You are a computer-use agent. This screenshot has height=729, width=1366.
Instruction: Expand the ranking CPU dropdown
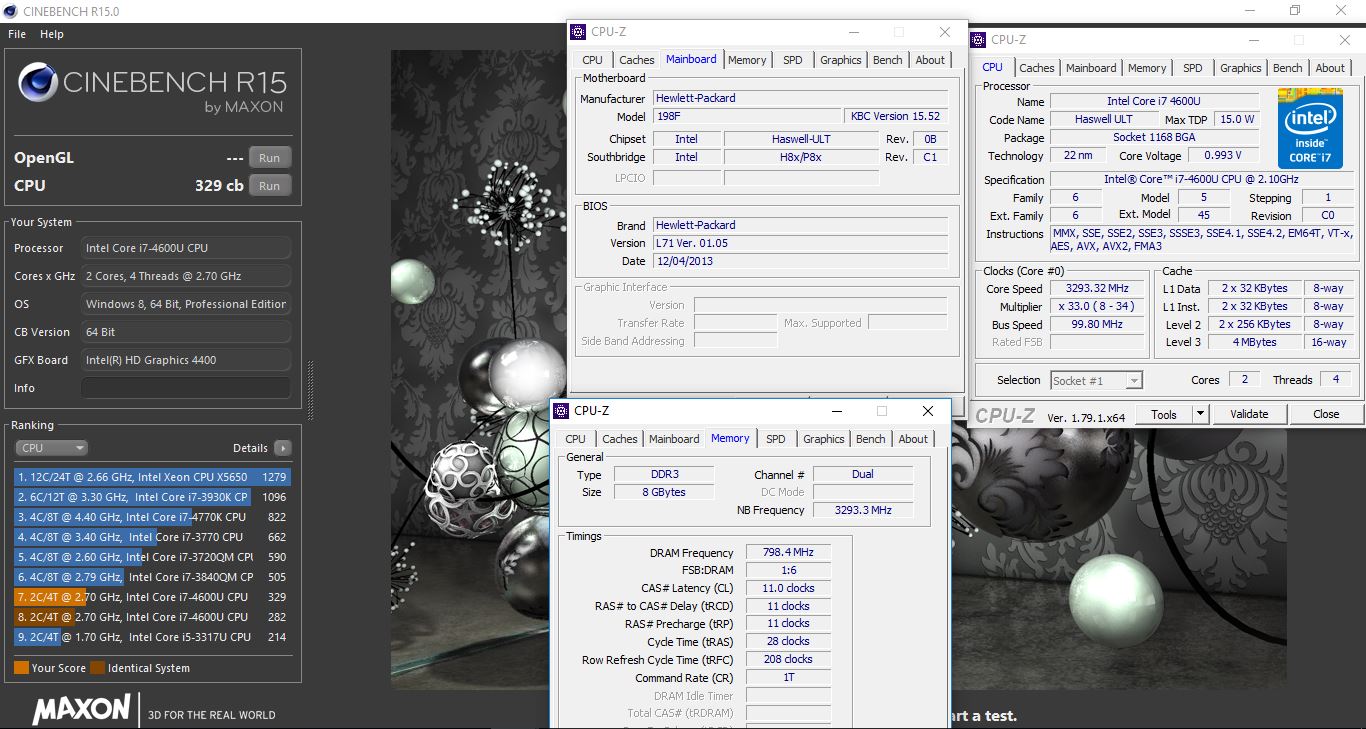(x=51, y=448)
